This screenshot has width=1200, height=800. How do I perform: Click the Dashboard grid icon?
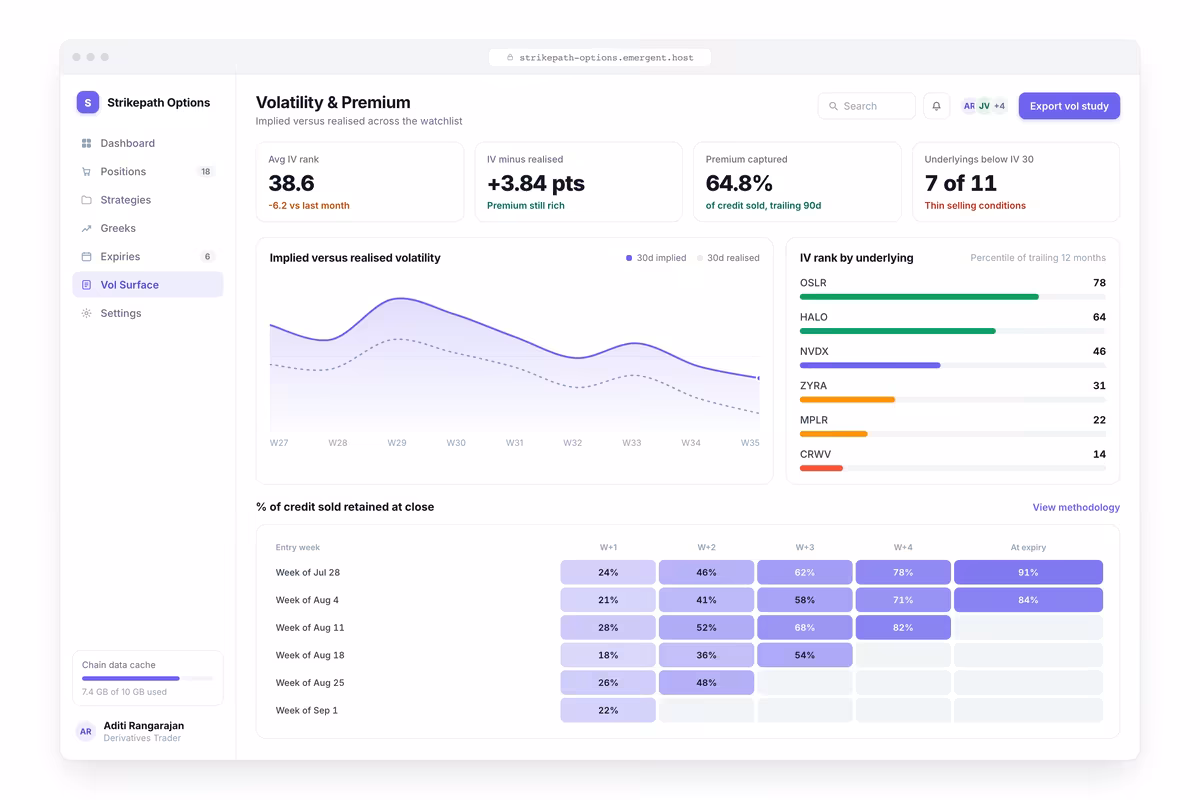click(x=87, y=143)
